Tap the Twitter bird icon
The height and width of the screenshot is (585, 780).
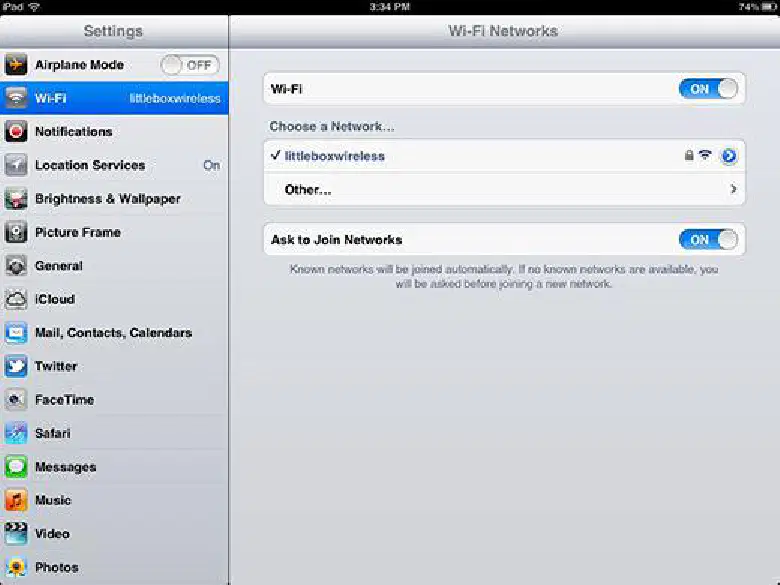click(15, 366)
